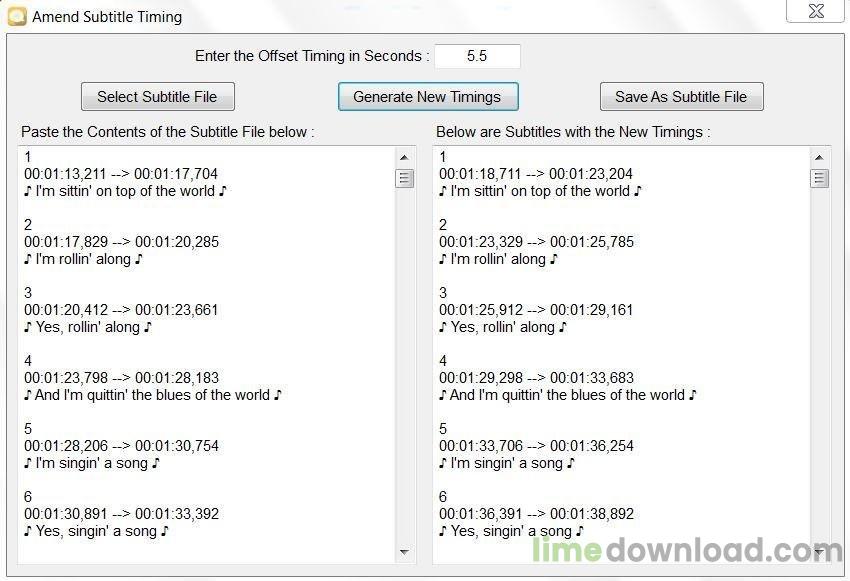Click the new timing line starting 00:01:25,912
850x581 pixels.
536,310
